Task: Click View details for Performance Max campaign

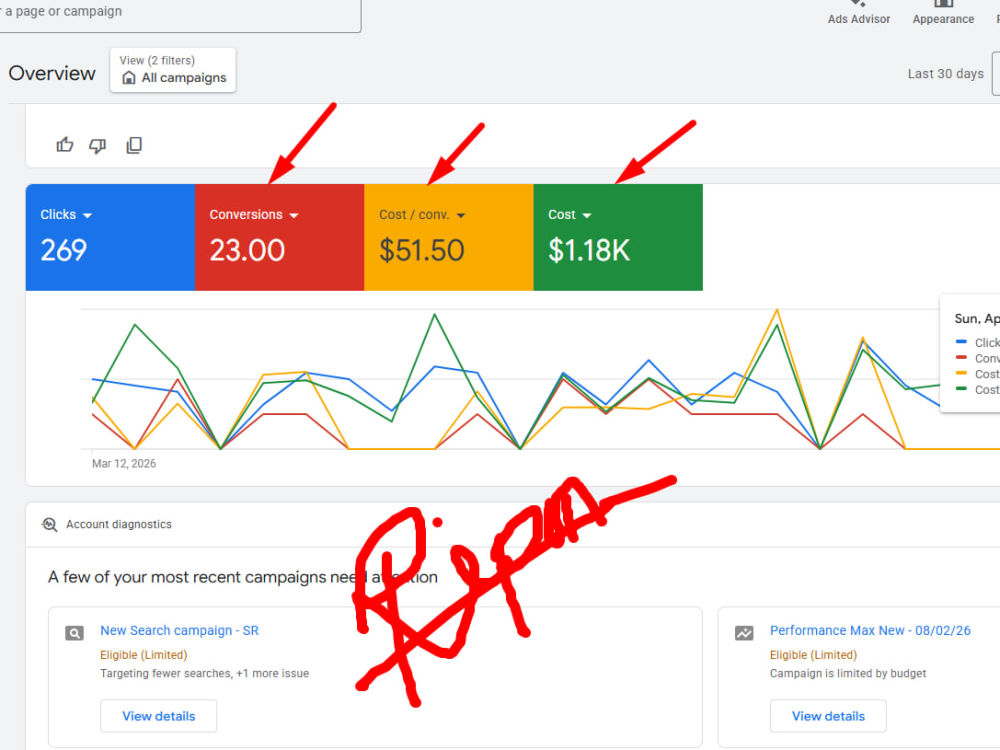Action: click(x=828, y=716)
